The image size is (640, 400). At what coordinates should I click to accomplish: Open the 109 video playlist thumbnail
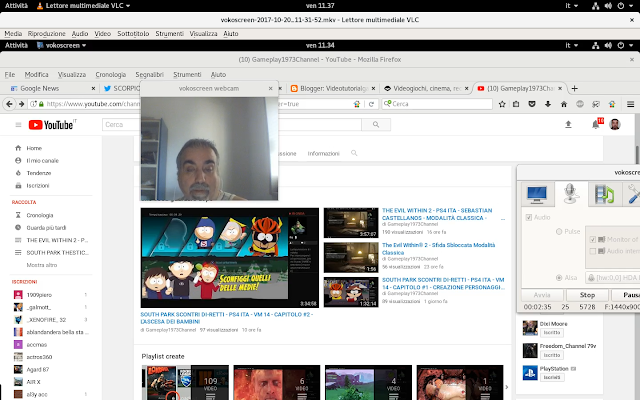tap(185, 382)
